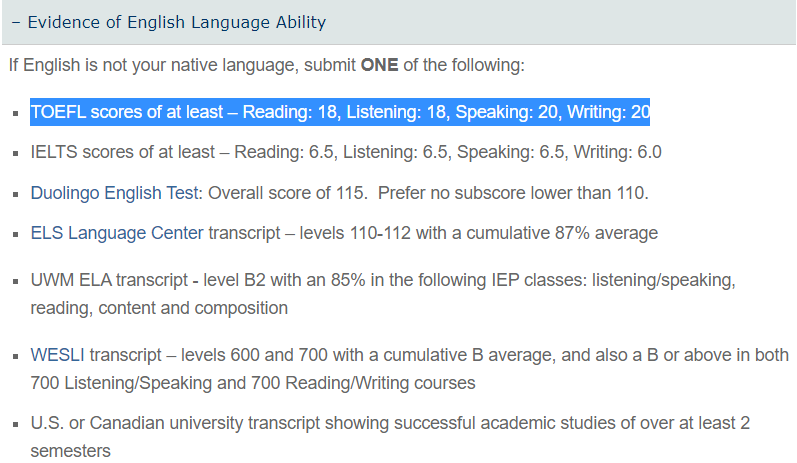Click the bold word ONE in the intro
The height and width of the screenshot is (463, 797).
point(380,65)
